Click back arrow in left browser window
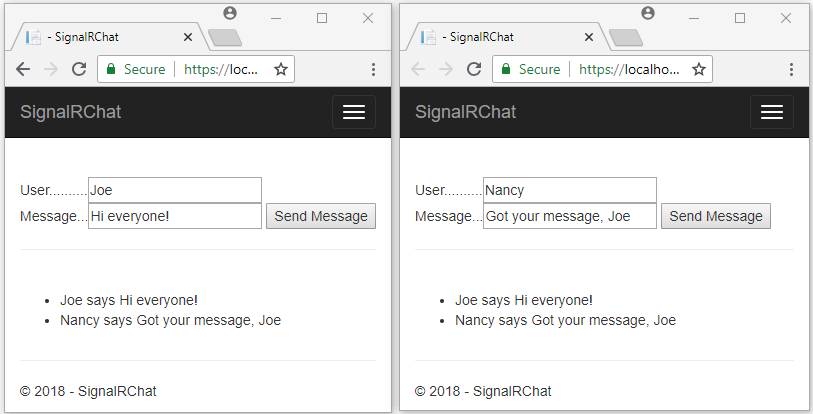This screenshot has height=414, width=813. pos(23,69)
